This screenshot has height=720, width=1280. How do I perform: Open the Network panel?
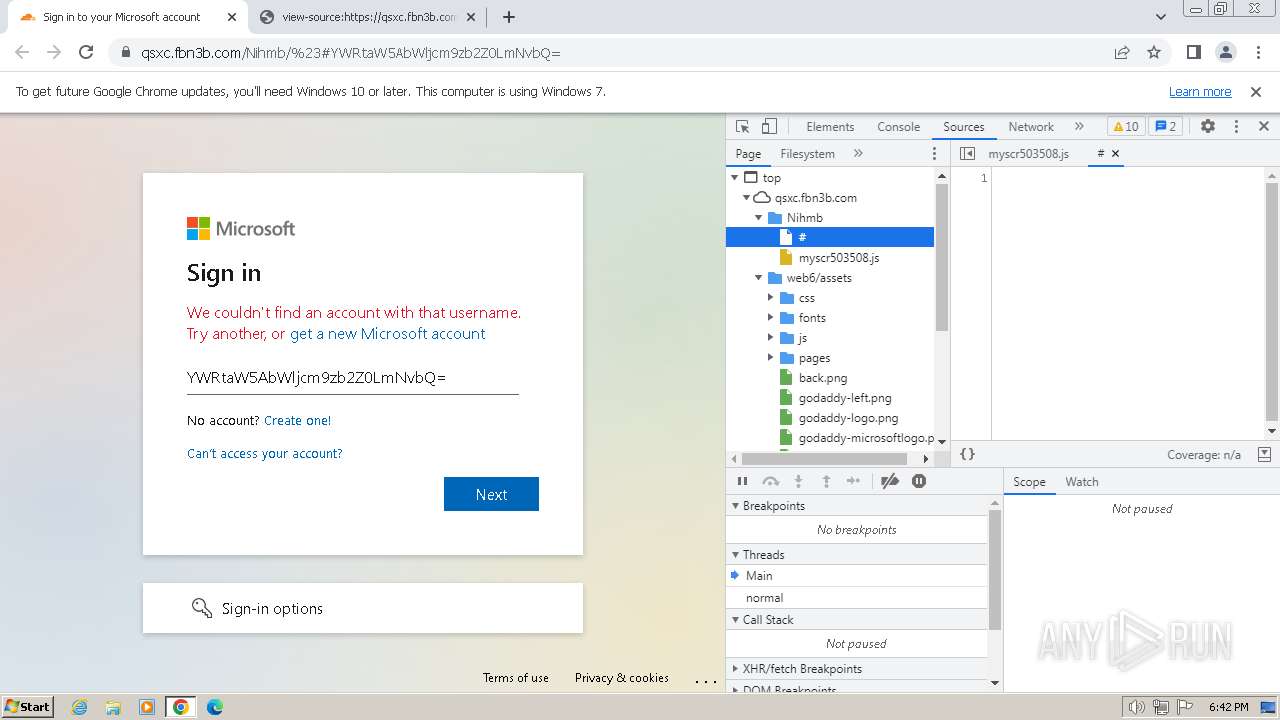tap(1031, 127)
